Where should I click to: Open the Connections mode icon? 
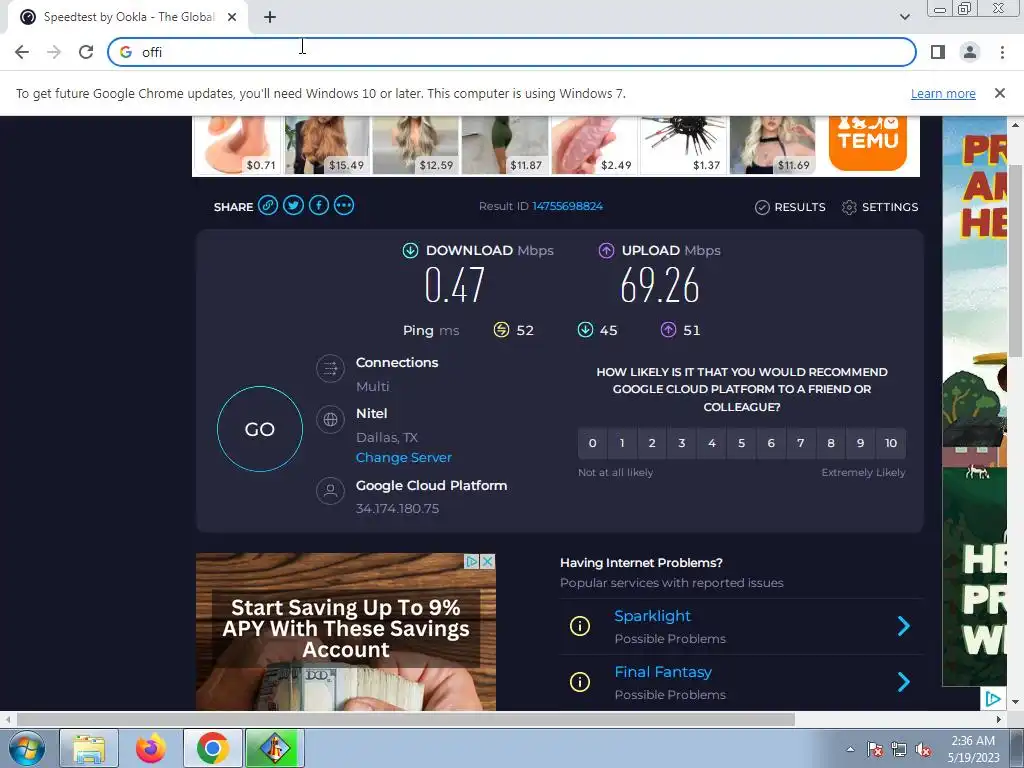tap(330, 368)
